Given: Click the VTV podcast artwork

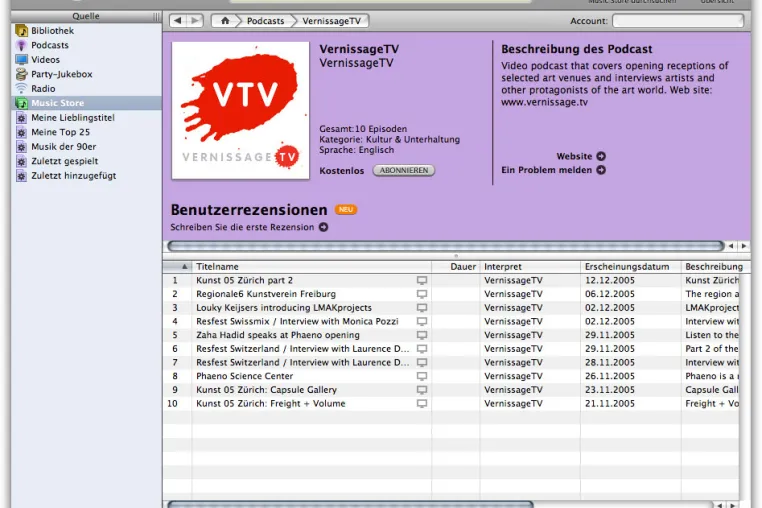Looking at the screenshot, I should click(241, 110).
